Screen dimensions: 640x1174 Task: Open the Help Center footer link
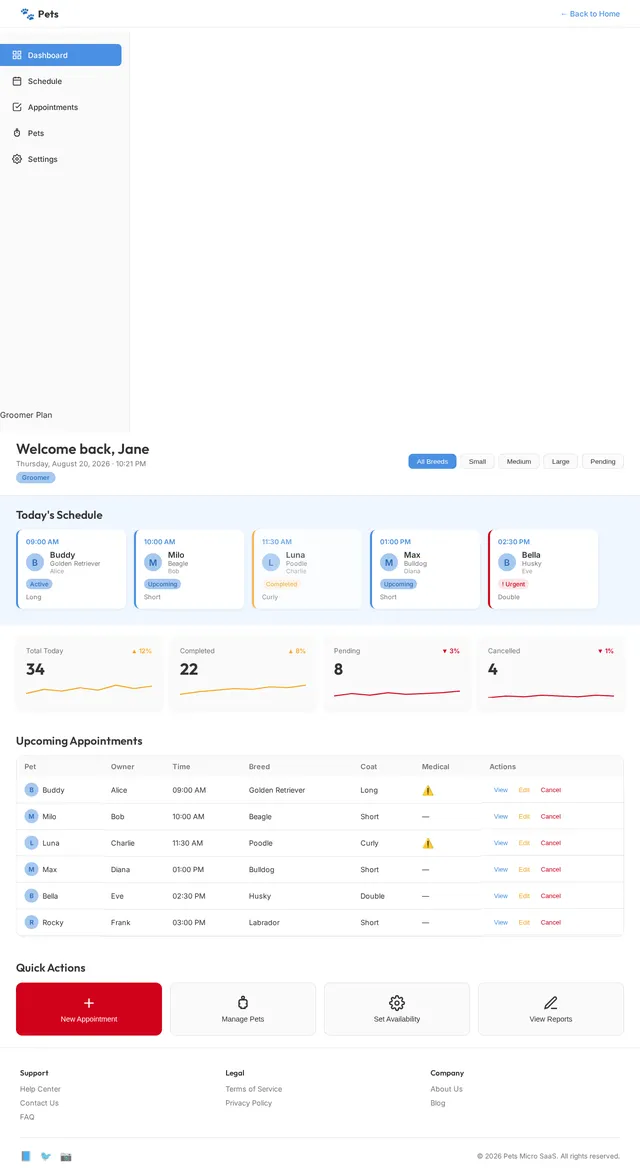pos(40,1089)
